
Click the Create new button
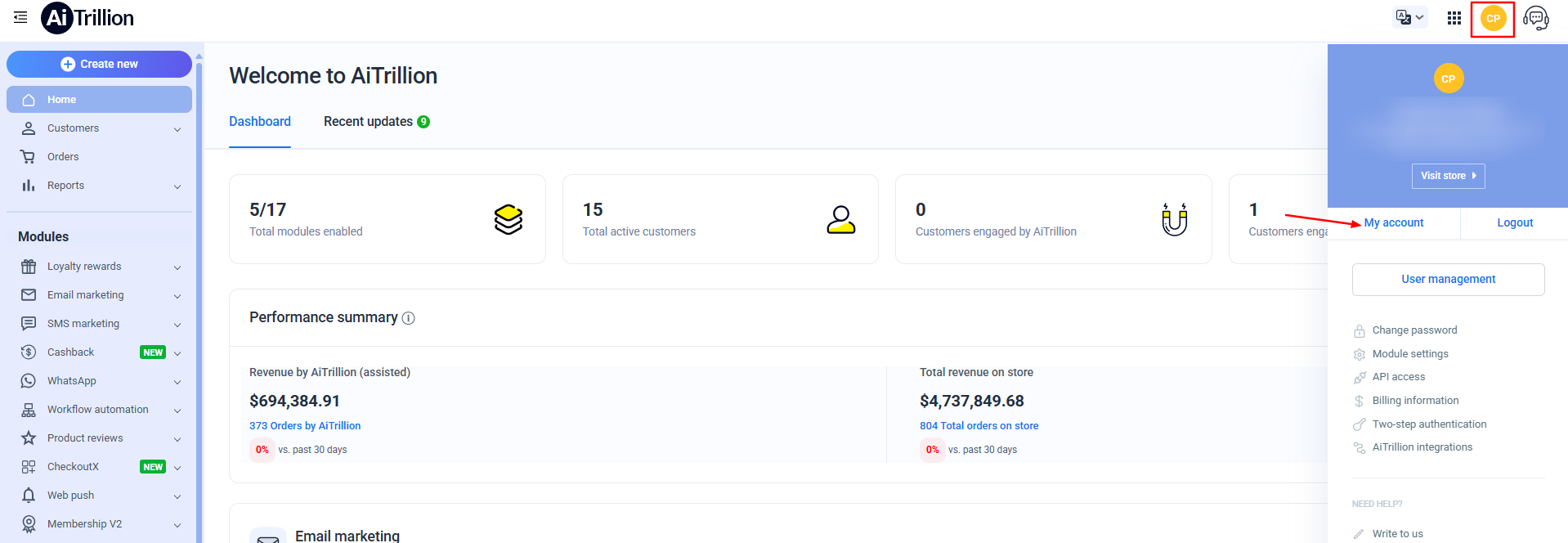pyautogui.click(x=99, y=64)
